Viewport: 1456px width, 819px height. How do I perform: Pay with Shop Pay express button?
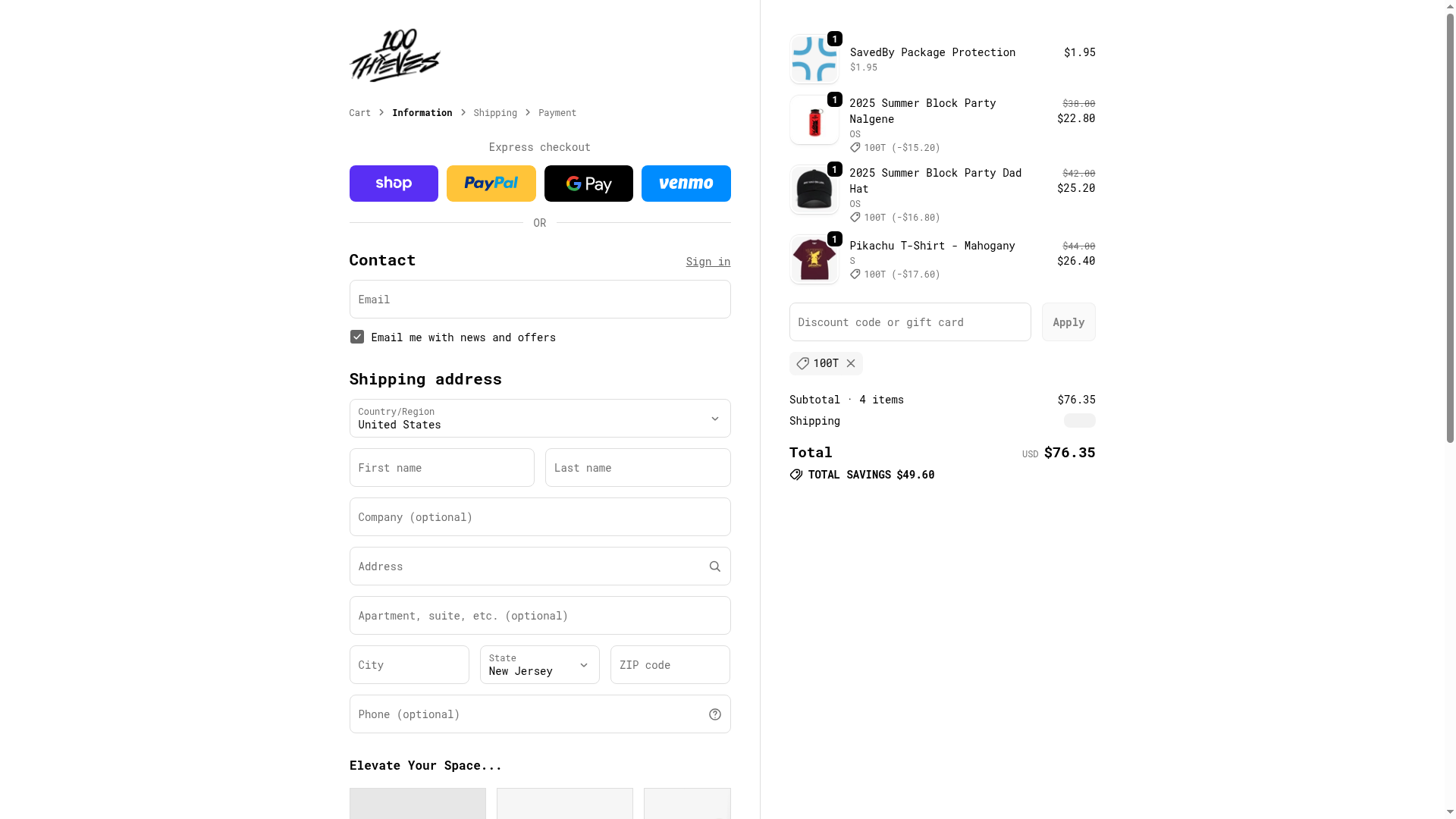(x=394, y=184)
